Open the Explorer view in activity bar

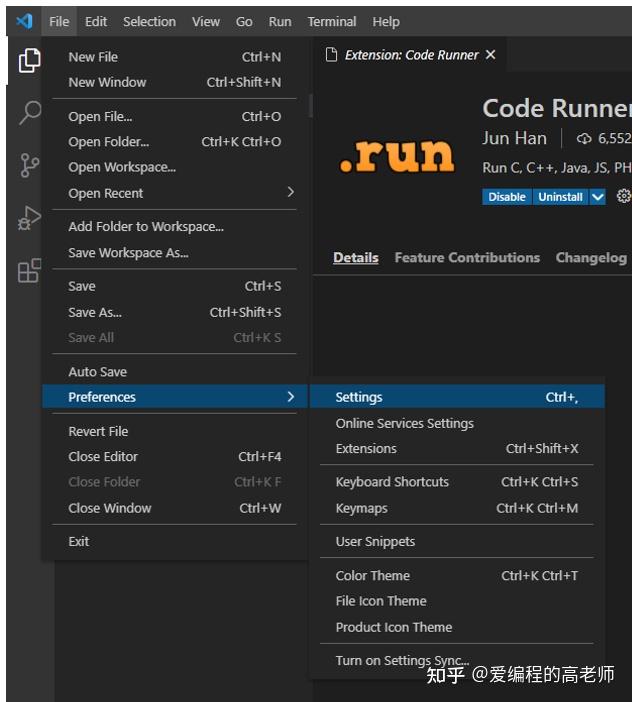(x=30, y=60)
